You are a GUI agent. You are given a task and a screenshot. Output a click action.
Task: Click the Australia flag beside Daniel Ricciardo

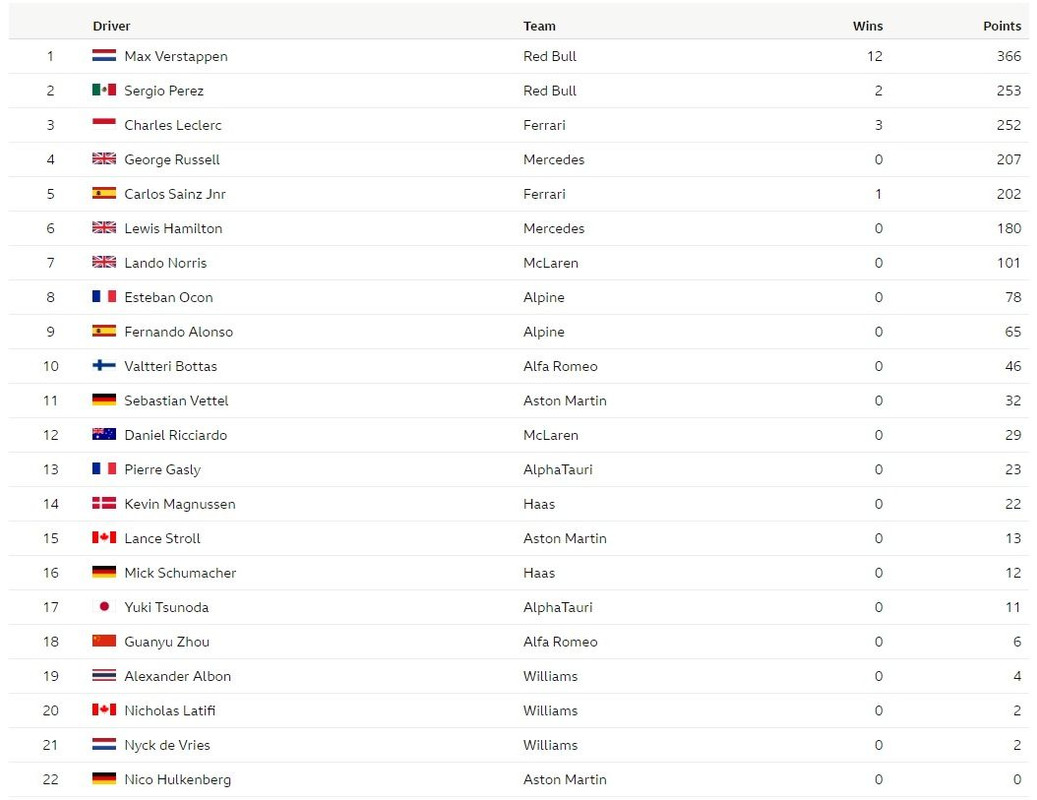(104, 434)
